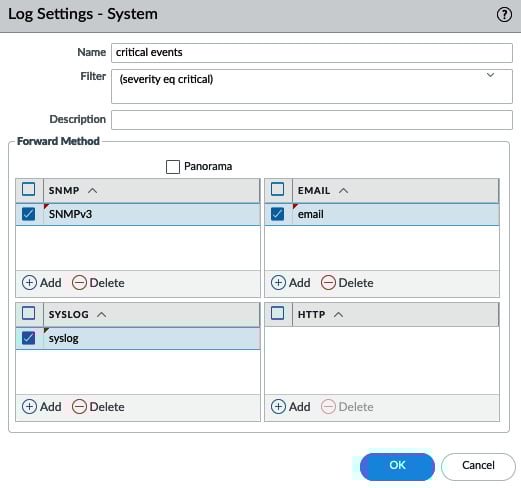Uncheck the email profile checkbox

[x=277, y=214]
